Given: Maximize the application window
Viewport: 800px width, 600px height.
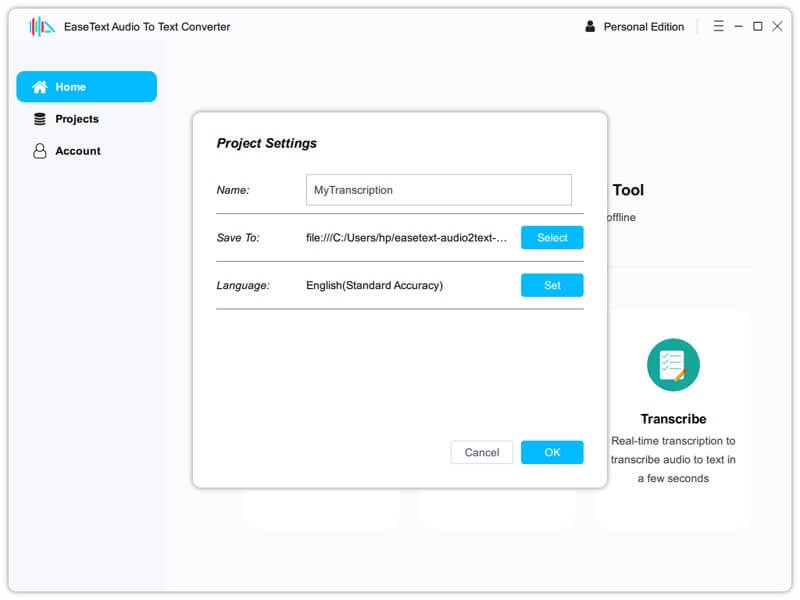Looking at the screenshot, I should (757, 27).
